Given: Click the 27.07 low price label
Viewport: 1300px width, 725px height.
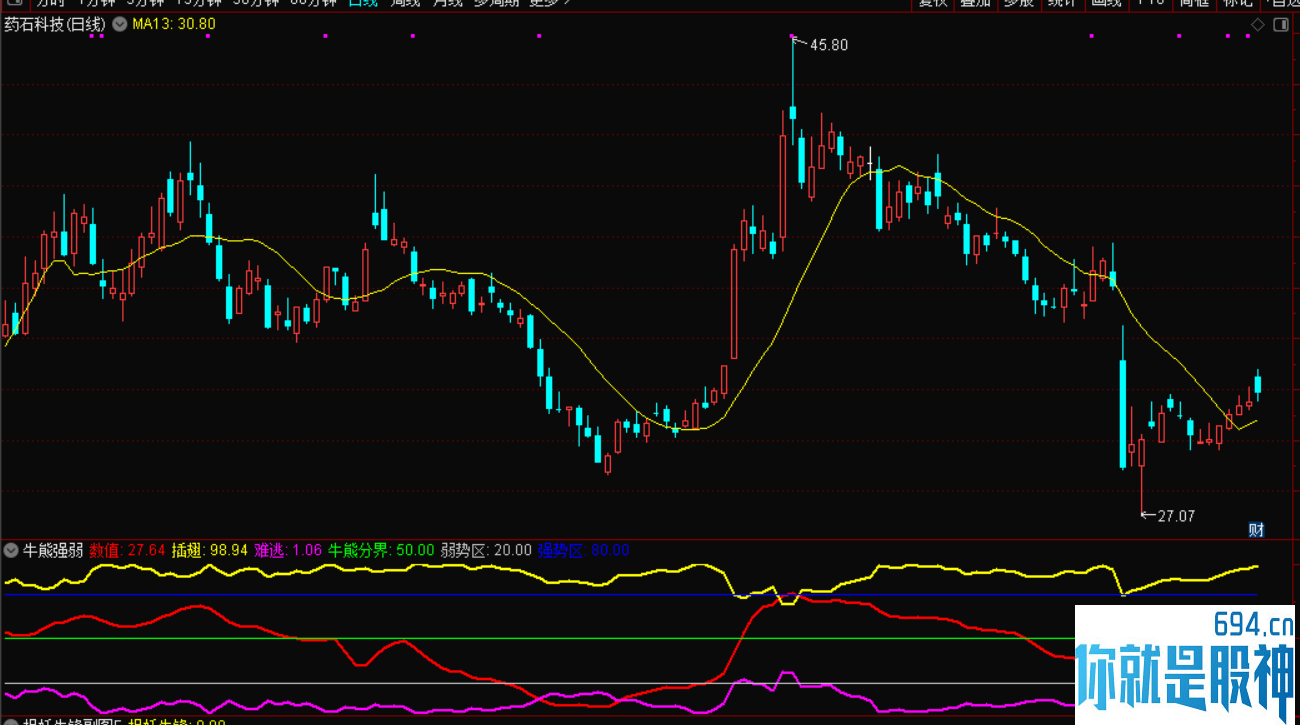Looking at the screenshot, I should 1176,516.
